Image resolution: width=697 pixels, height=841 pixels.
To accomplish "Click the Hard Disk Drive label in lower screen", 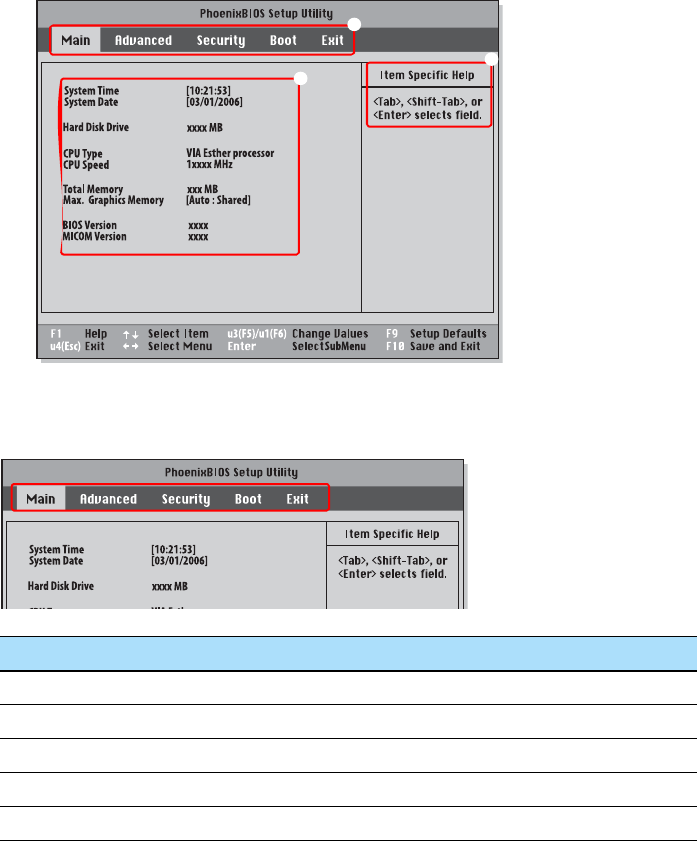I will tap(61, 586).
